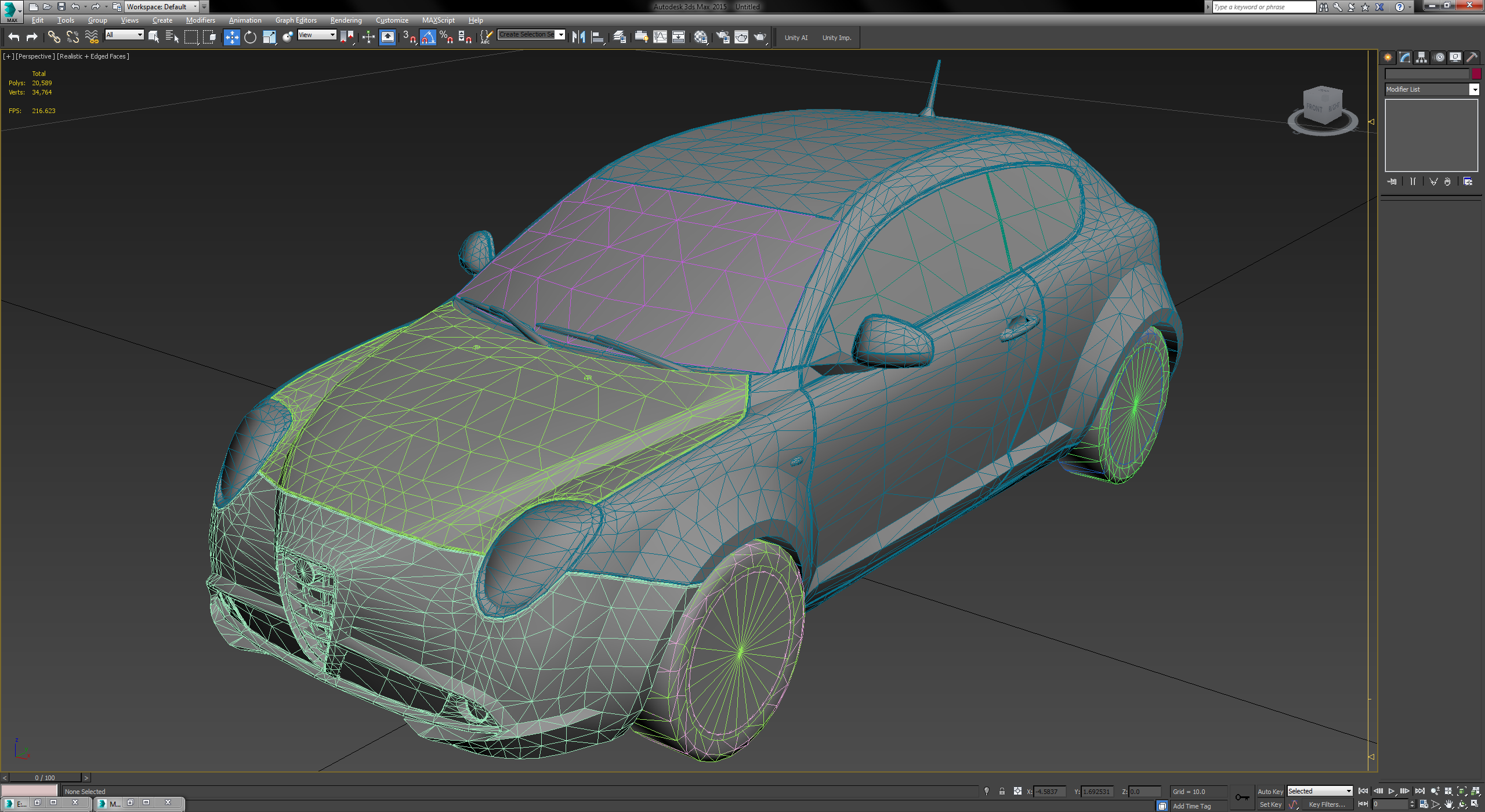Open the reference coordinate system View dropdown
This screenshot has height=812, width=1485.
click(317, 35)
